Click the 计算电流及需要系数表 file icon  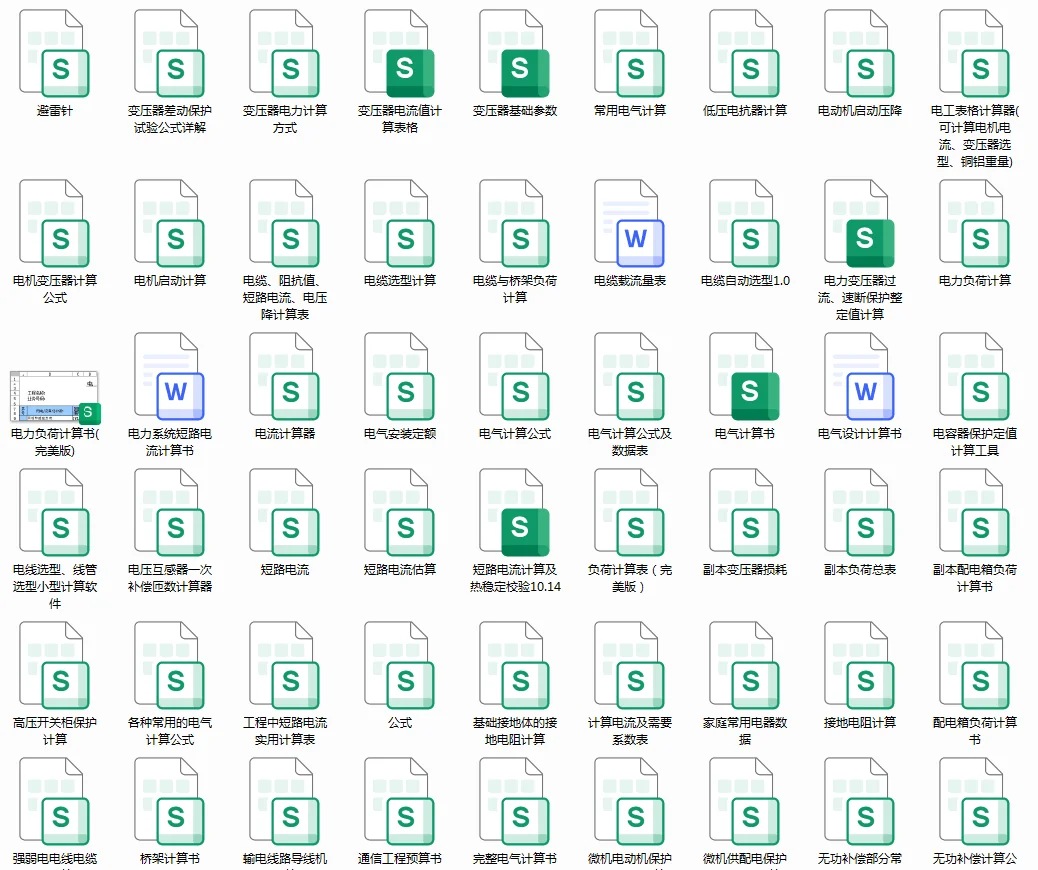[x=630, y=666]
